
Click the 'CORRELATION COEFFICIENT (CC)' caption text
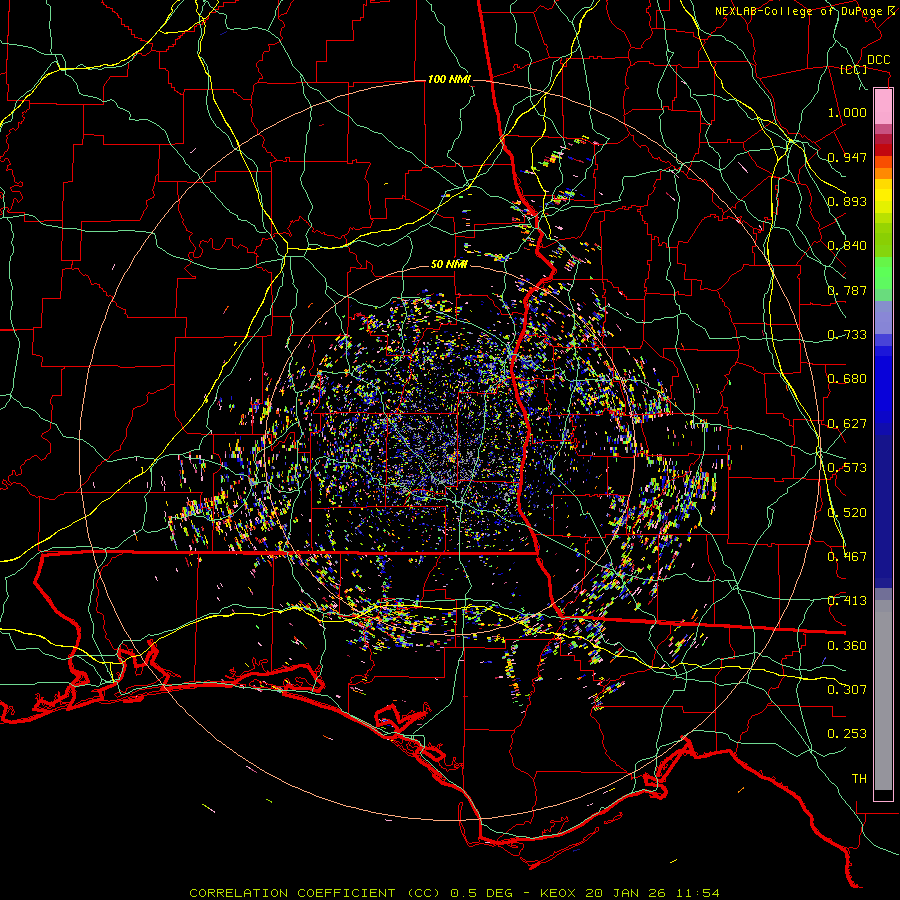(315, 893)
